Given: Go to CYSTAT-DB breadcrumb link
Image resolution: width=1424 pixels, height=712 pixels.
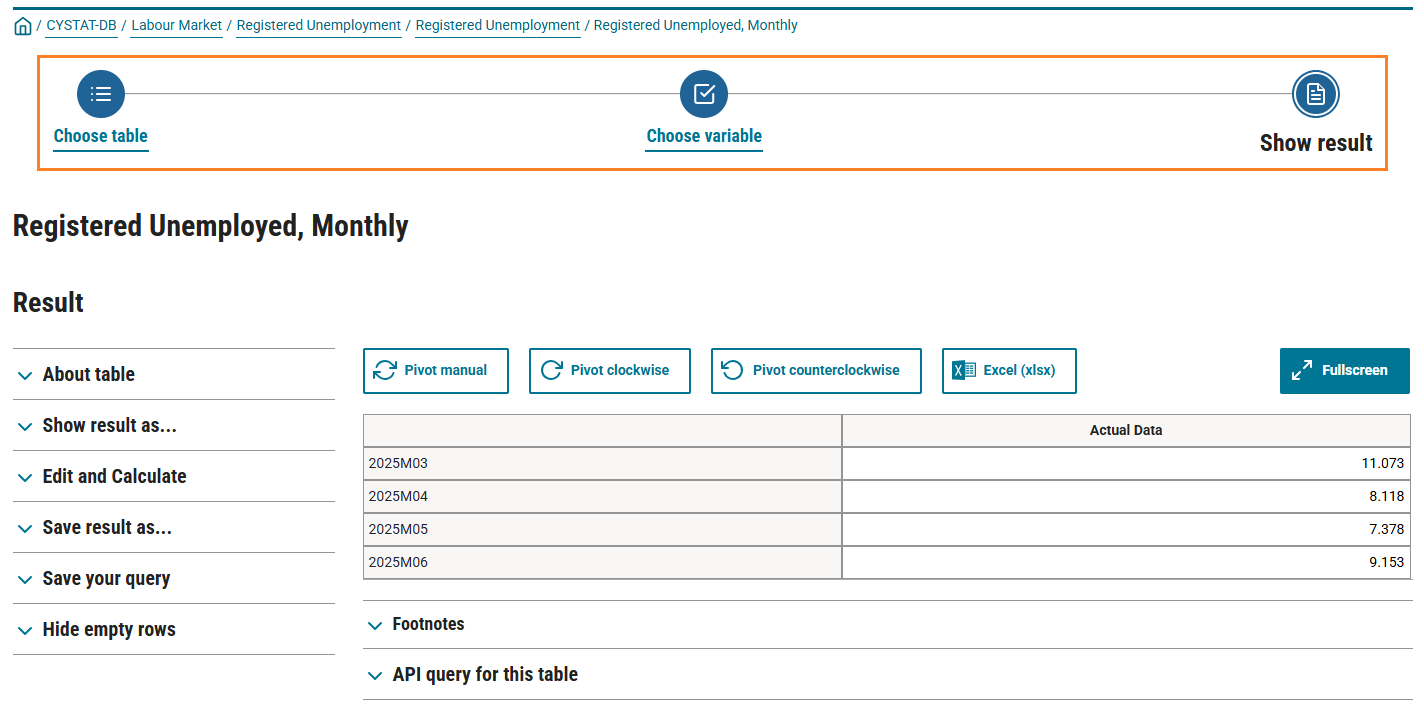Looking at the screenshot, I should [x=82, y=25].
